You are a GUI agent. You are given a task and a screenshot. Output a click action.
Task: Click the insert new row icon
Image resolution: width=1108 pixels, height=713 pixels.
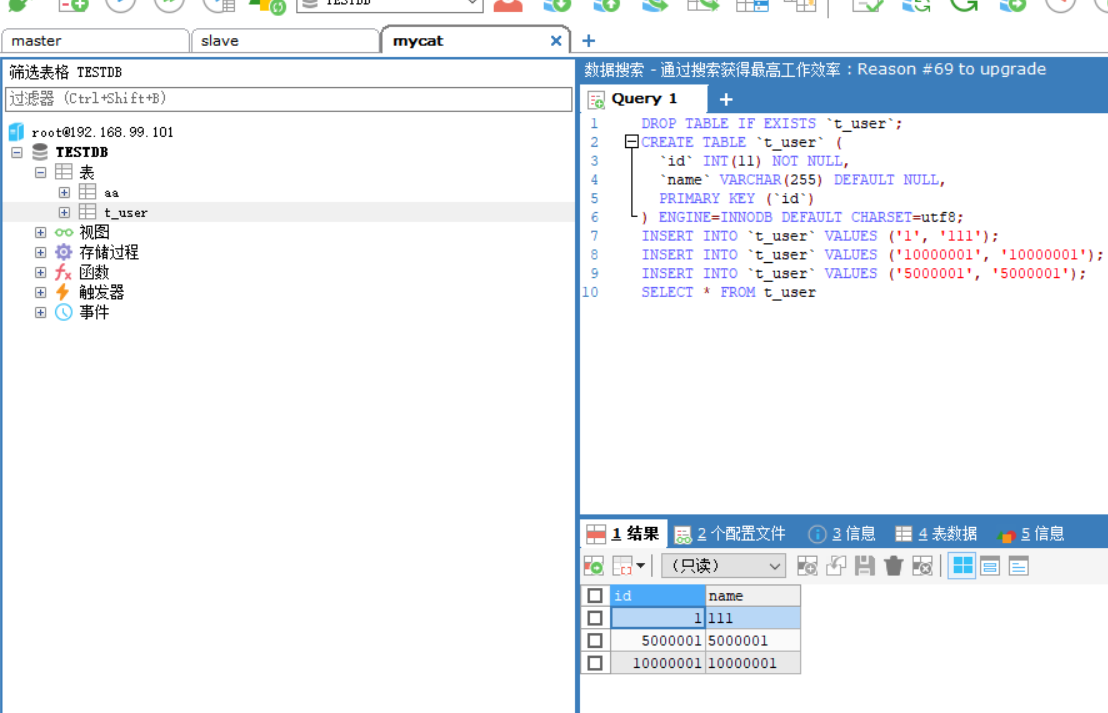coord(807,566)
